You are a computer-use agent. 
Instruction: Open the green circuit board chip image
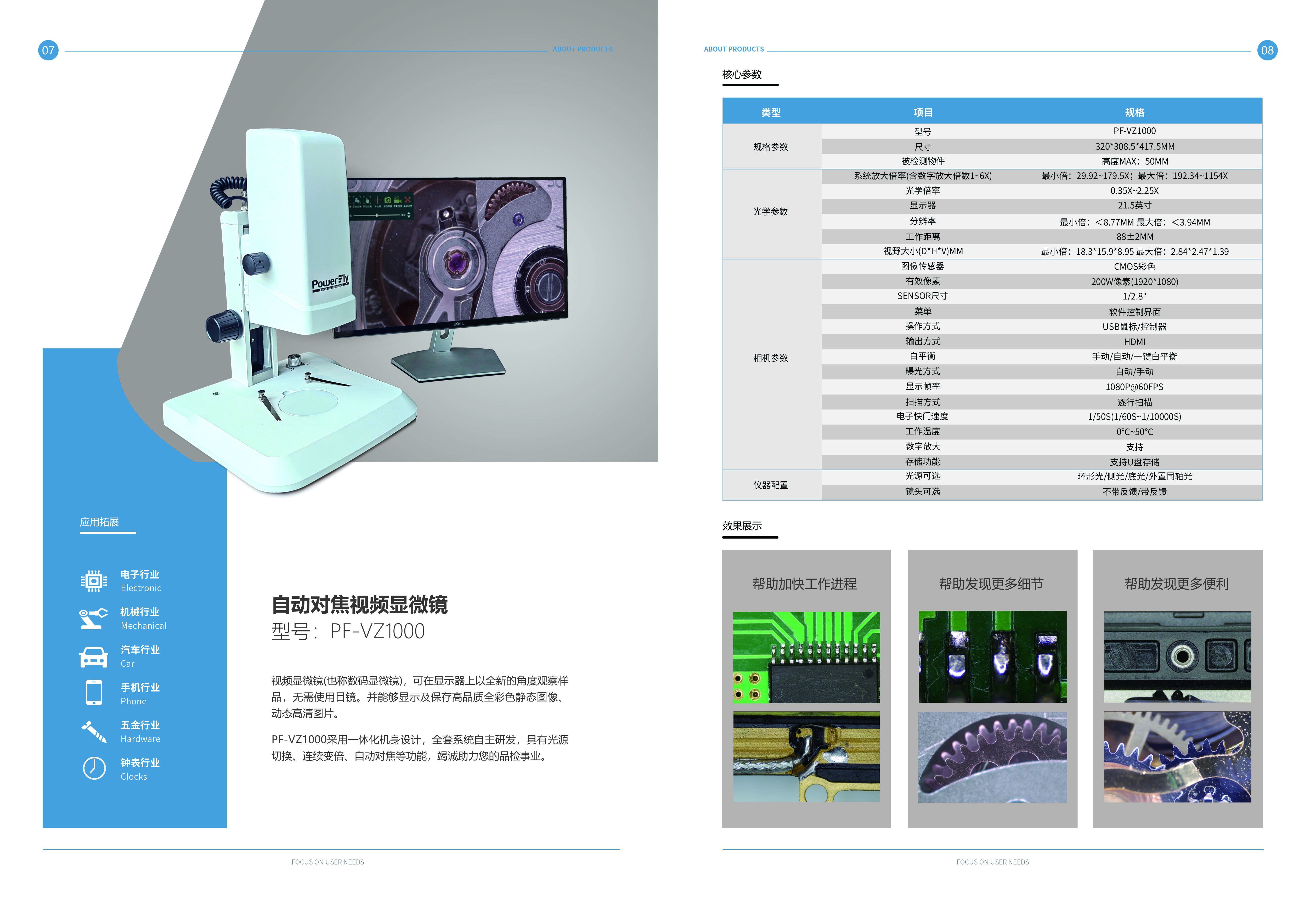tap(806, 657)
